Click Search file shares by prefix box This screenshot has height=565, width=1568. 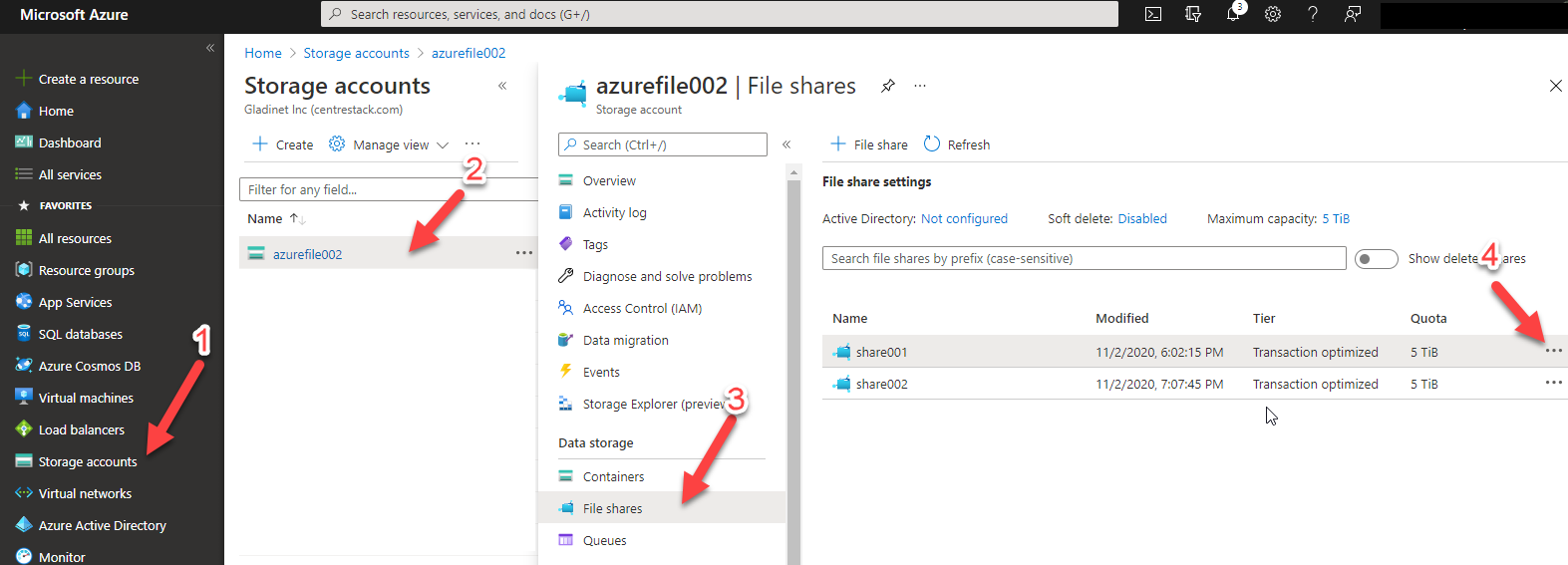tap(1085, 258)
